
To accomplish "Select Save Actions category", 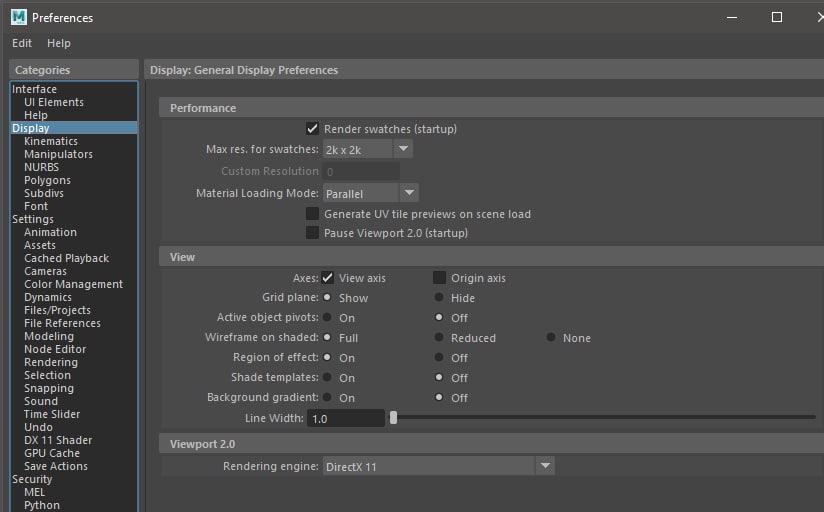I will [x=74, y=466].
